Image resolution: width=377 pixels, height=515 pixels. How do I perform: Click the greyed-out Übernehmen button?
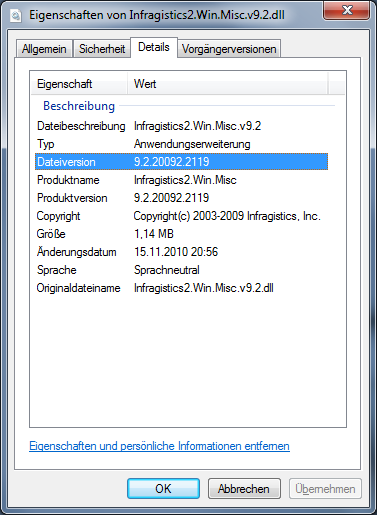(325, 489)
